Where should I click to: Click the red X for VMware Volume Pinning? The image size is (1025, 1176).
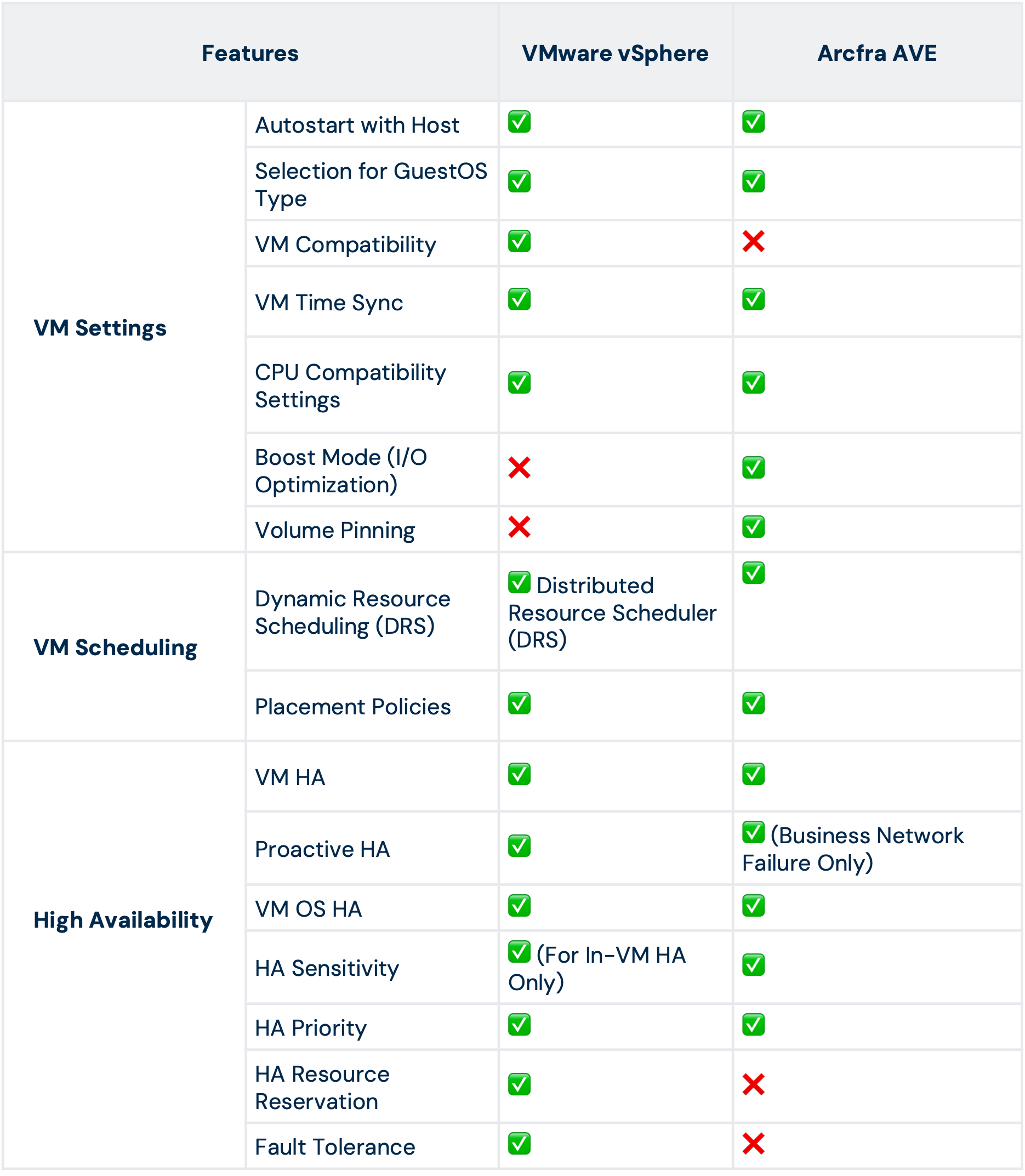(520, 527)
